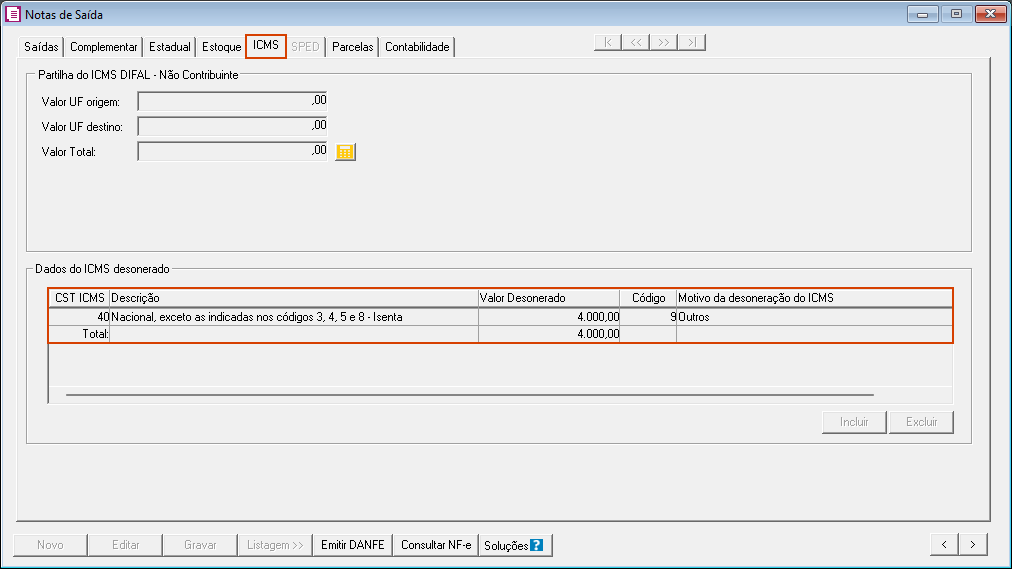Click the Emitir DANFE button
This screenshot has height=569, width=1012.
352,545
